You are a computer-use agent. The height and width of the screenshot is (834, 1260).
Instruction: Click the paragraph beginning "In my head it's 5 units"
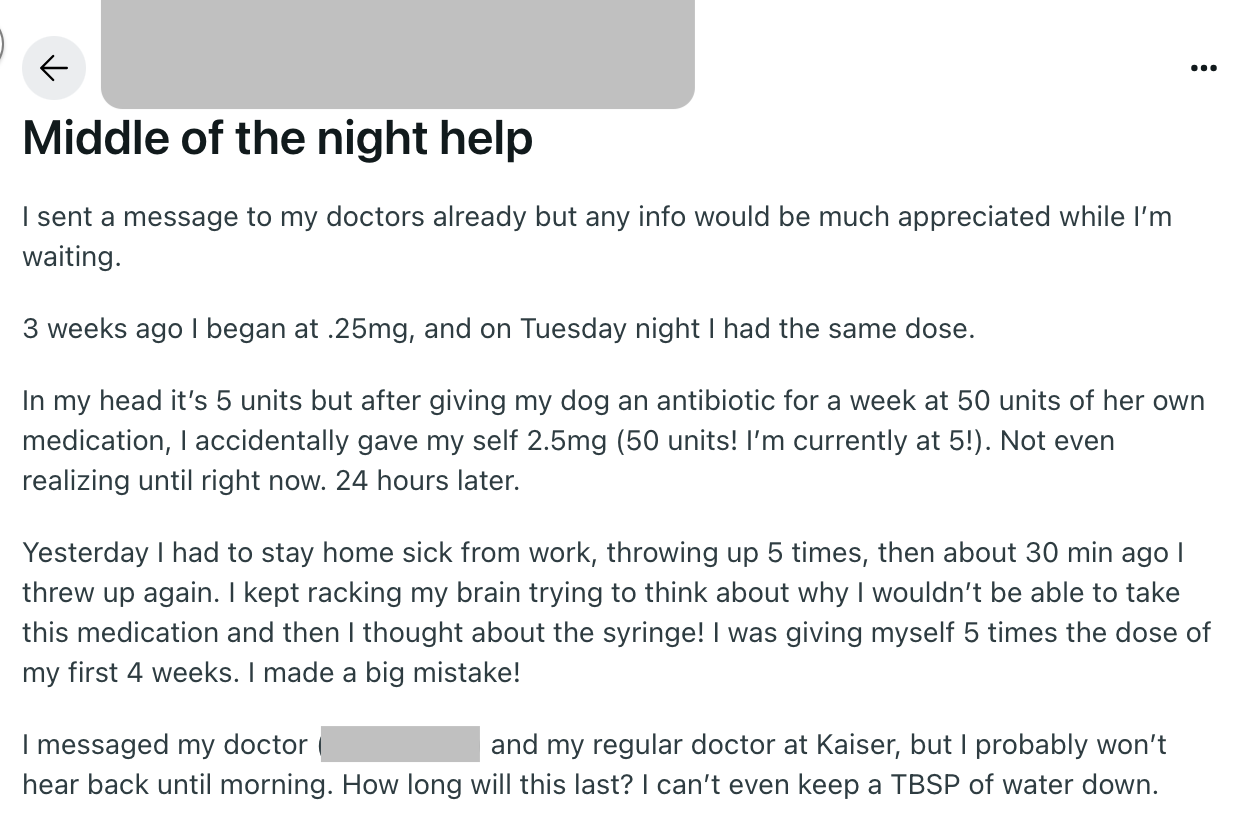coord(613,441)
